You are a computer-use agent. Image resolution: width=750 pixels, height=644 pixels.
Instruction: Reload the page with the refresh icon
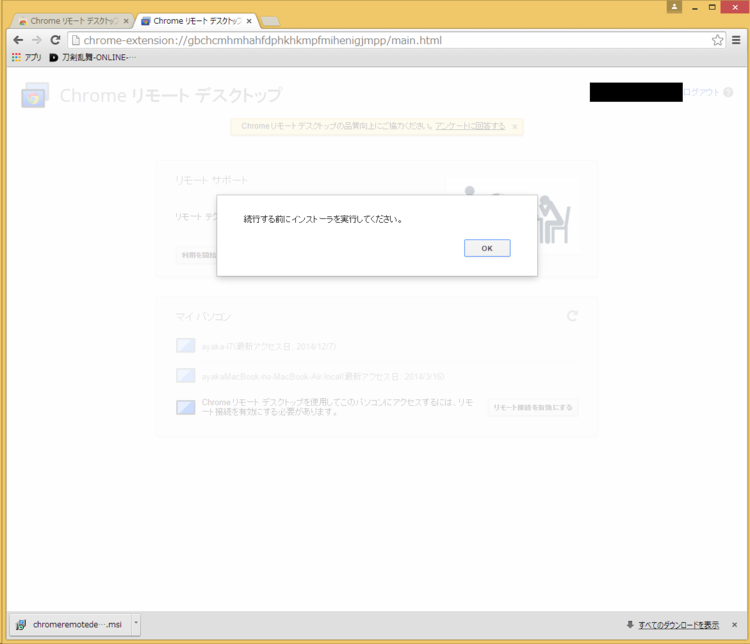click(x=55, y=40)
